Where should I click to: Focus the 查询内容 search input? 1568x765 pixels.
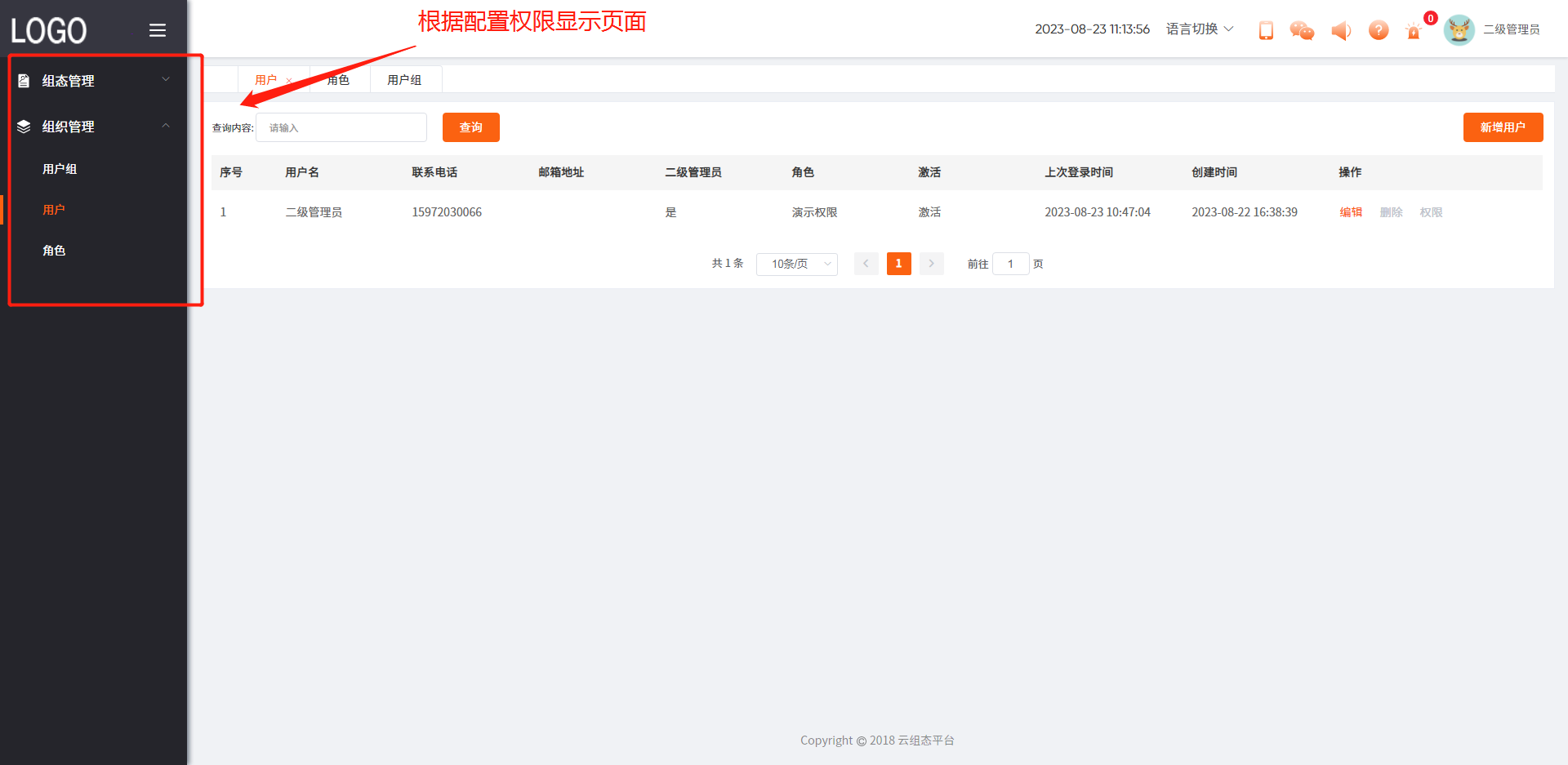341,127
